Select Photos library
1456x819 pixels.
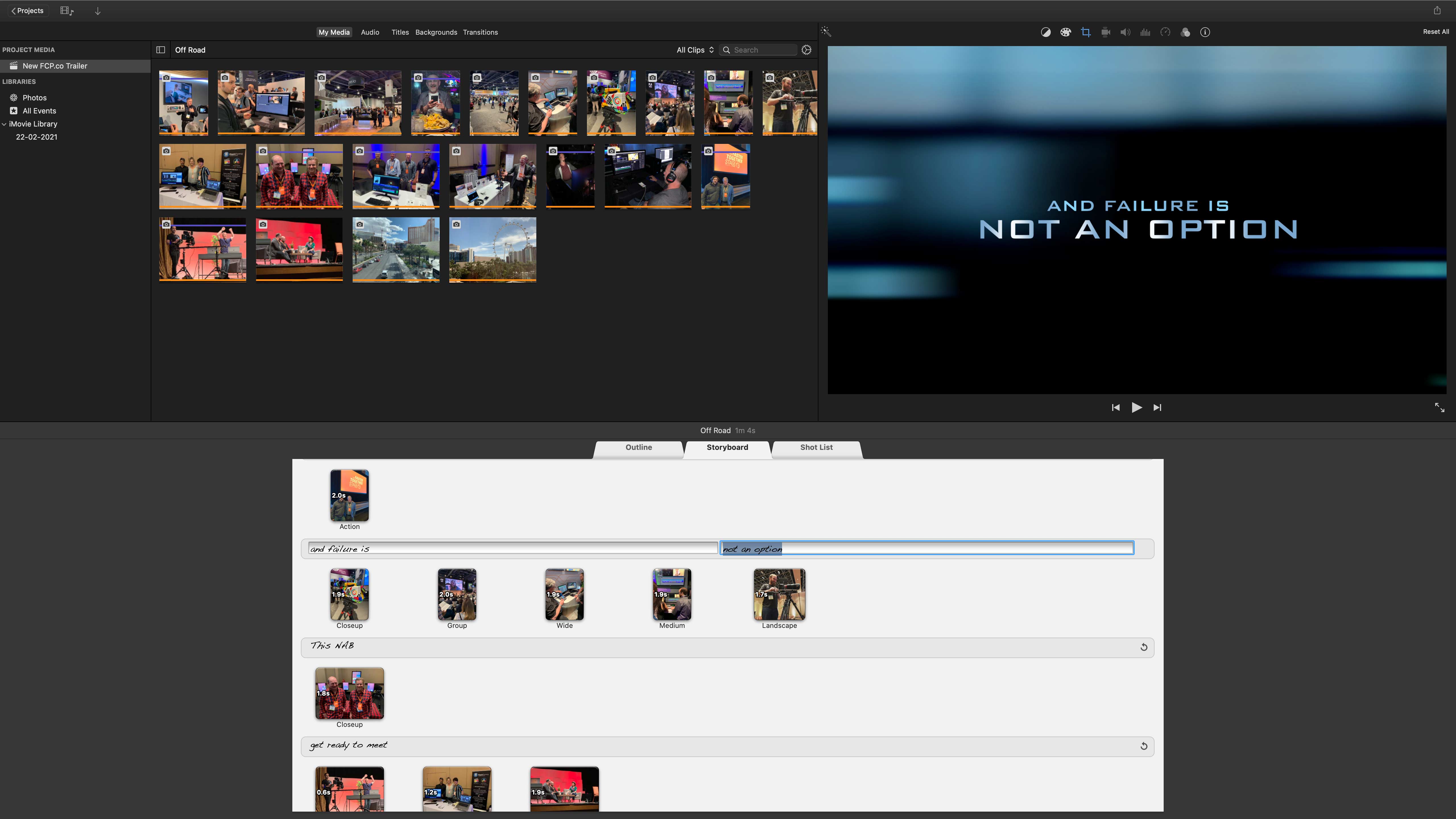(34, 98)
